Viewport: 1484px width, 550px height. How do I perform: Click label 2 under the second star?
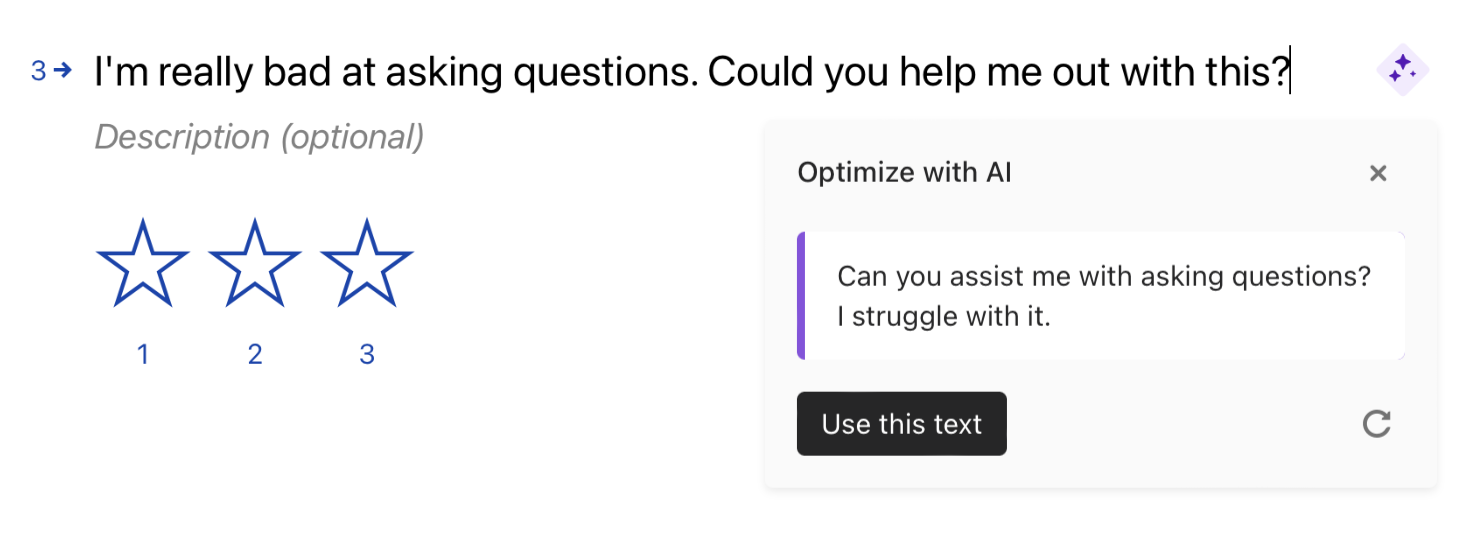coord(255,354)
